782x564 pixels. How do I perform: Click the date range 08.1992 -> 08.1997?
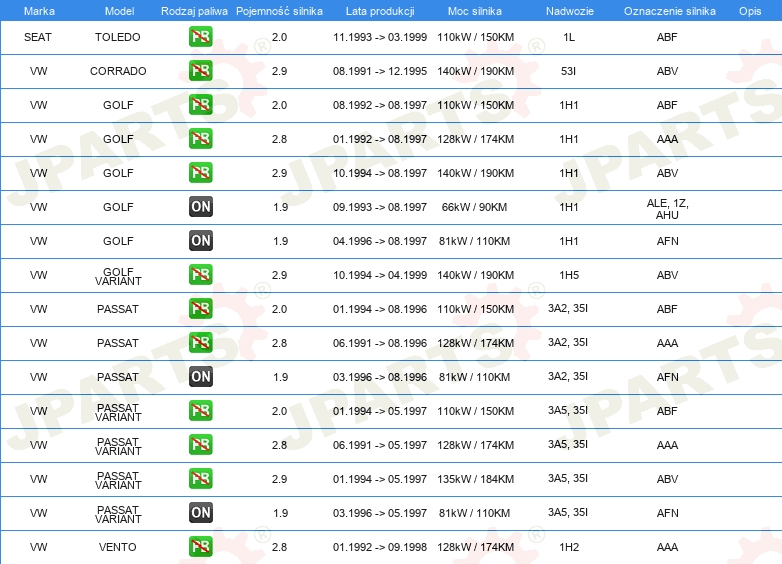pos(380,105)
